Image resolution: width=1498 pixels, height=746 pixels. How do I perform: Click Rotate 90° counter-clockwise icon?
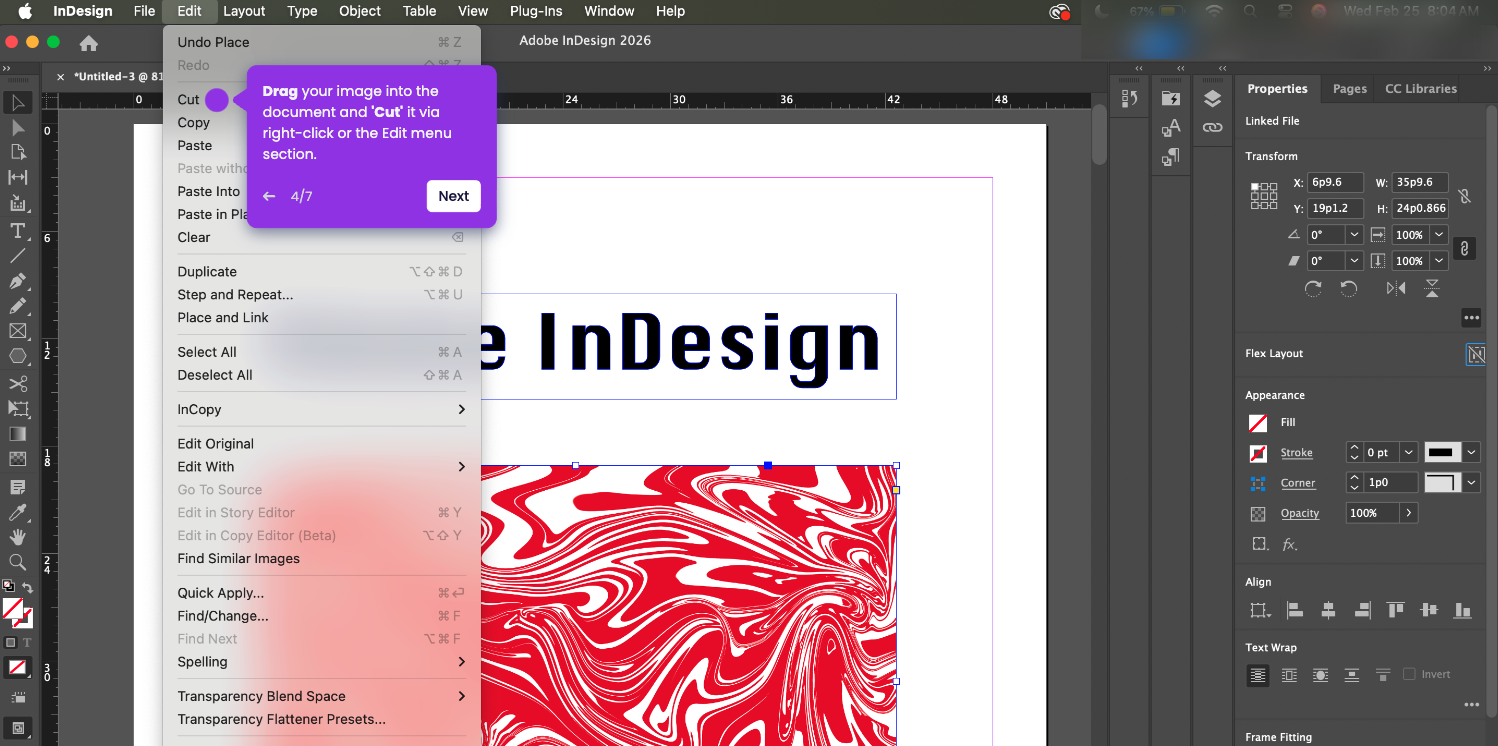1349,288
